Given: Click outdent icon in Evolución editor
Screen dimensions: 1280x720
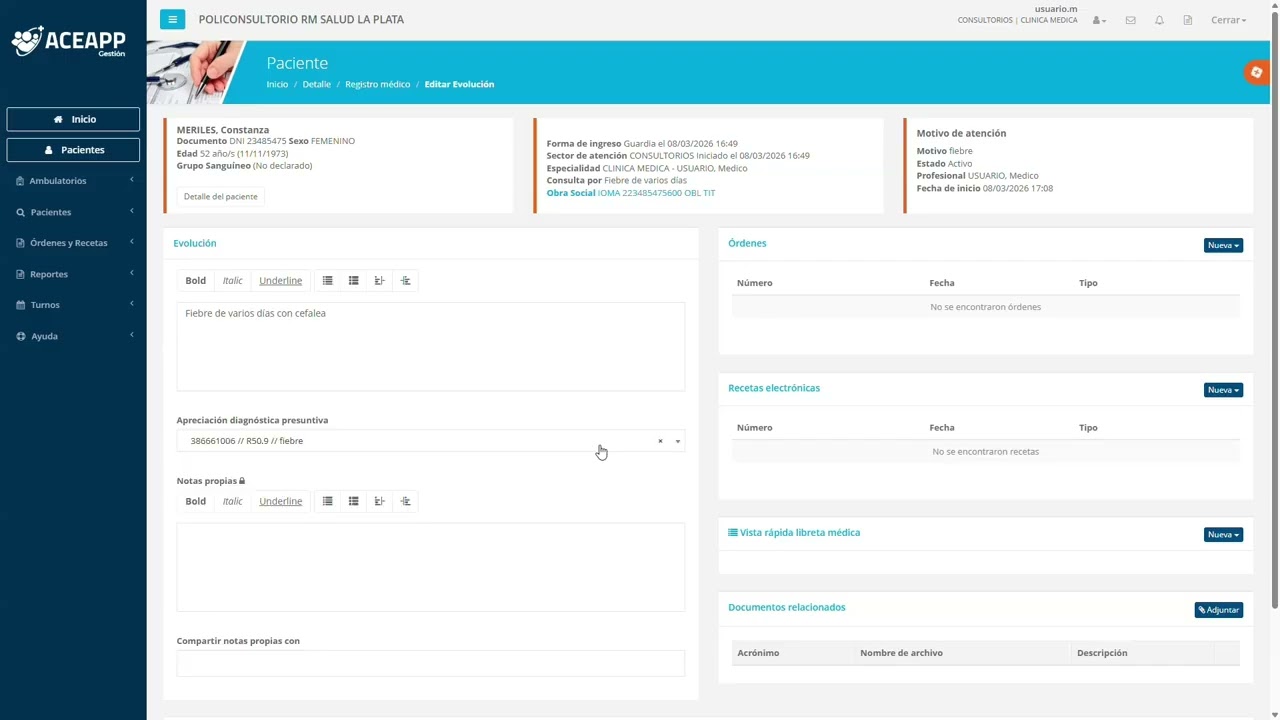Looking at the screenshot, I should 379,281.
